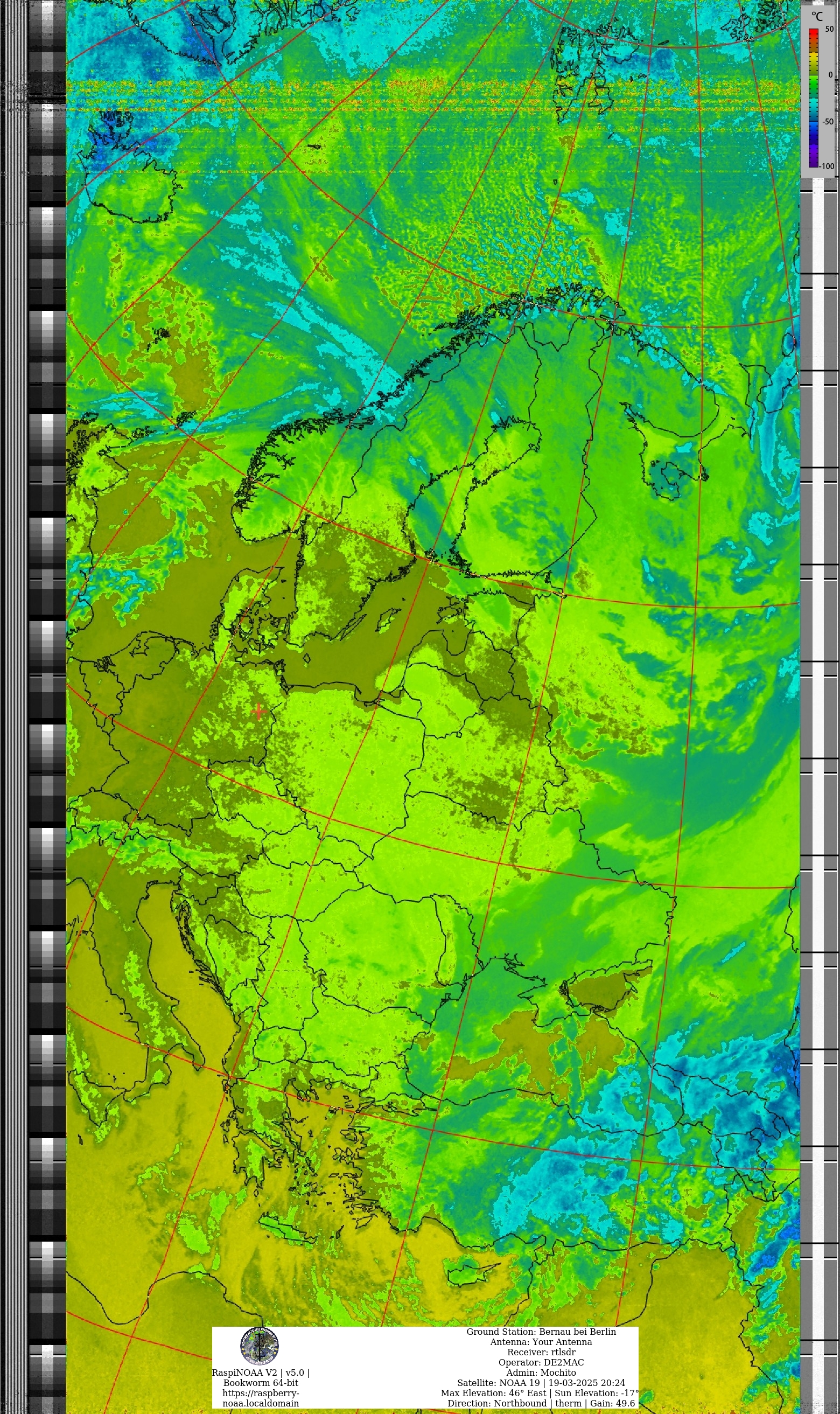Select the 'Ground Station: Bernau bei Berlin' text
This screenshot has width=840, height=1414.
click(x=541, y=1332)
